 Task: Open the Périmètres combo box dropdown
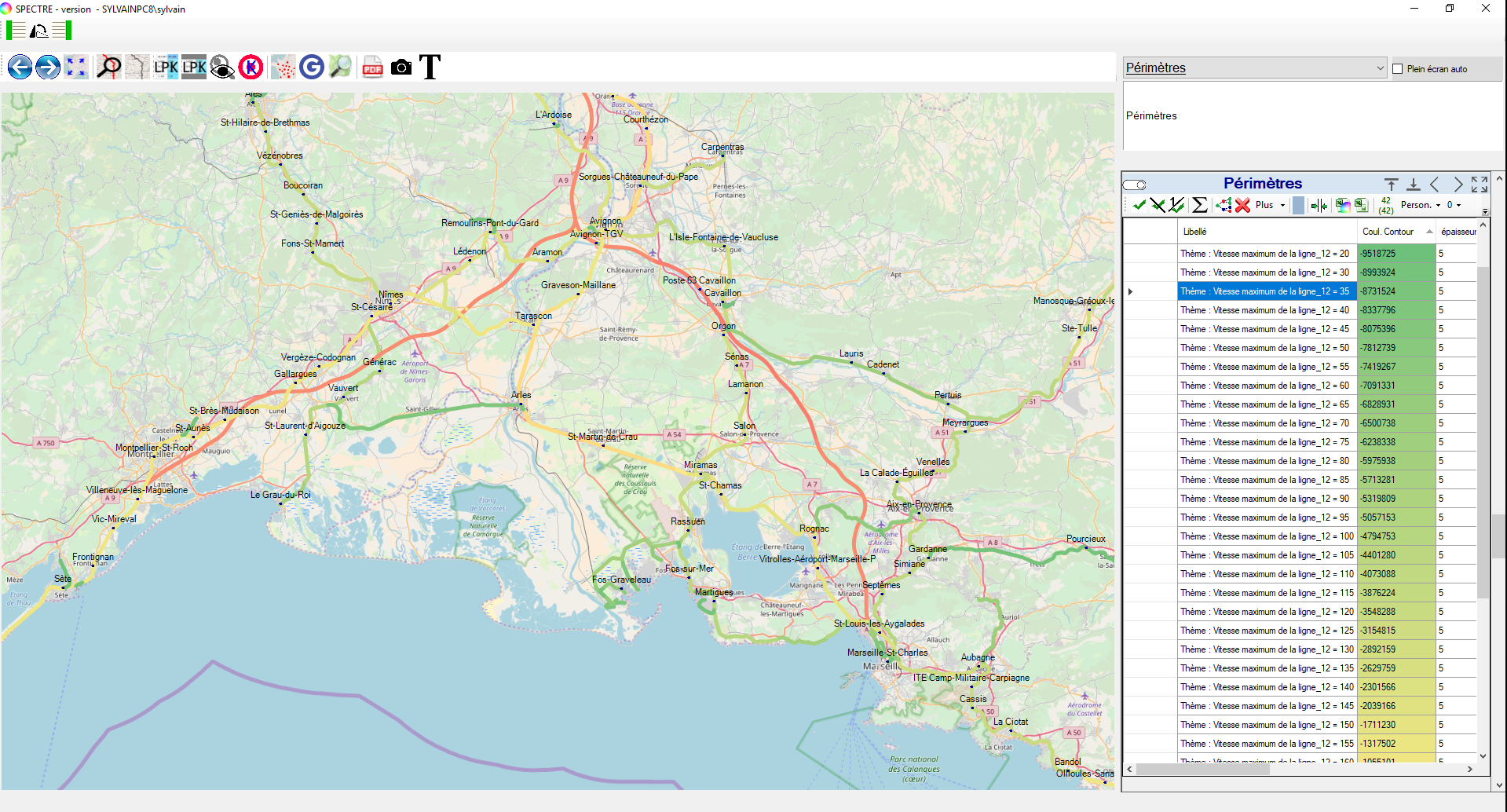[1380, 68]
